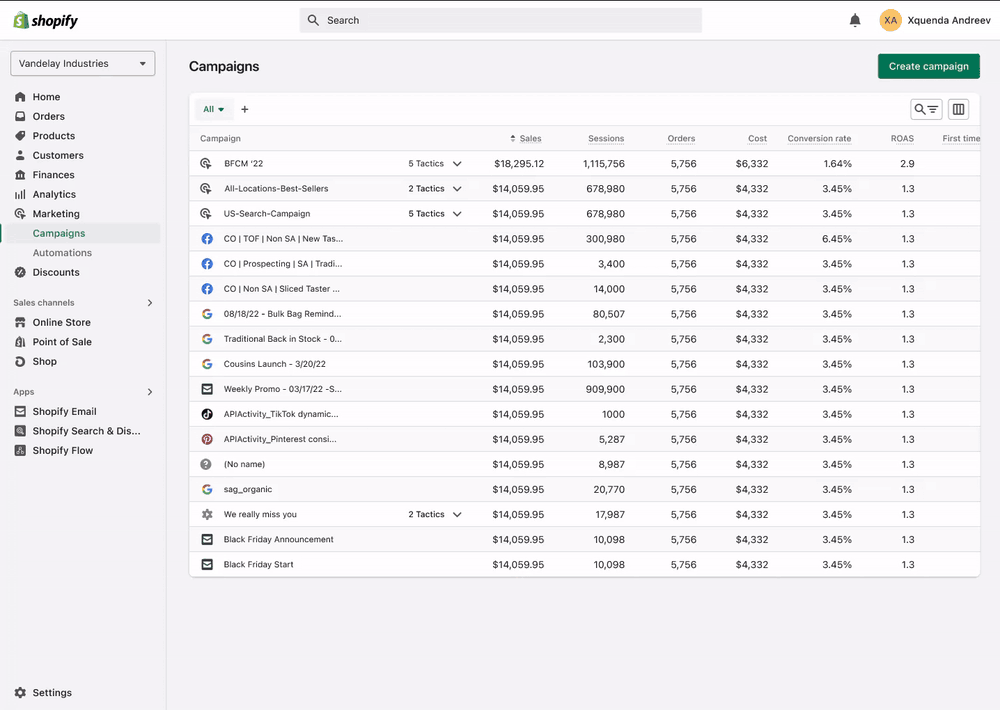Click the Products tag icon
Image resolution: width=1000 pixels, height=710 pixels.
point(20,136)
